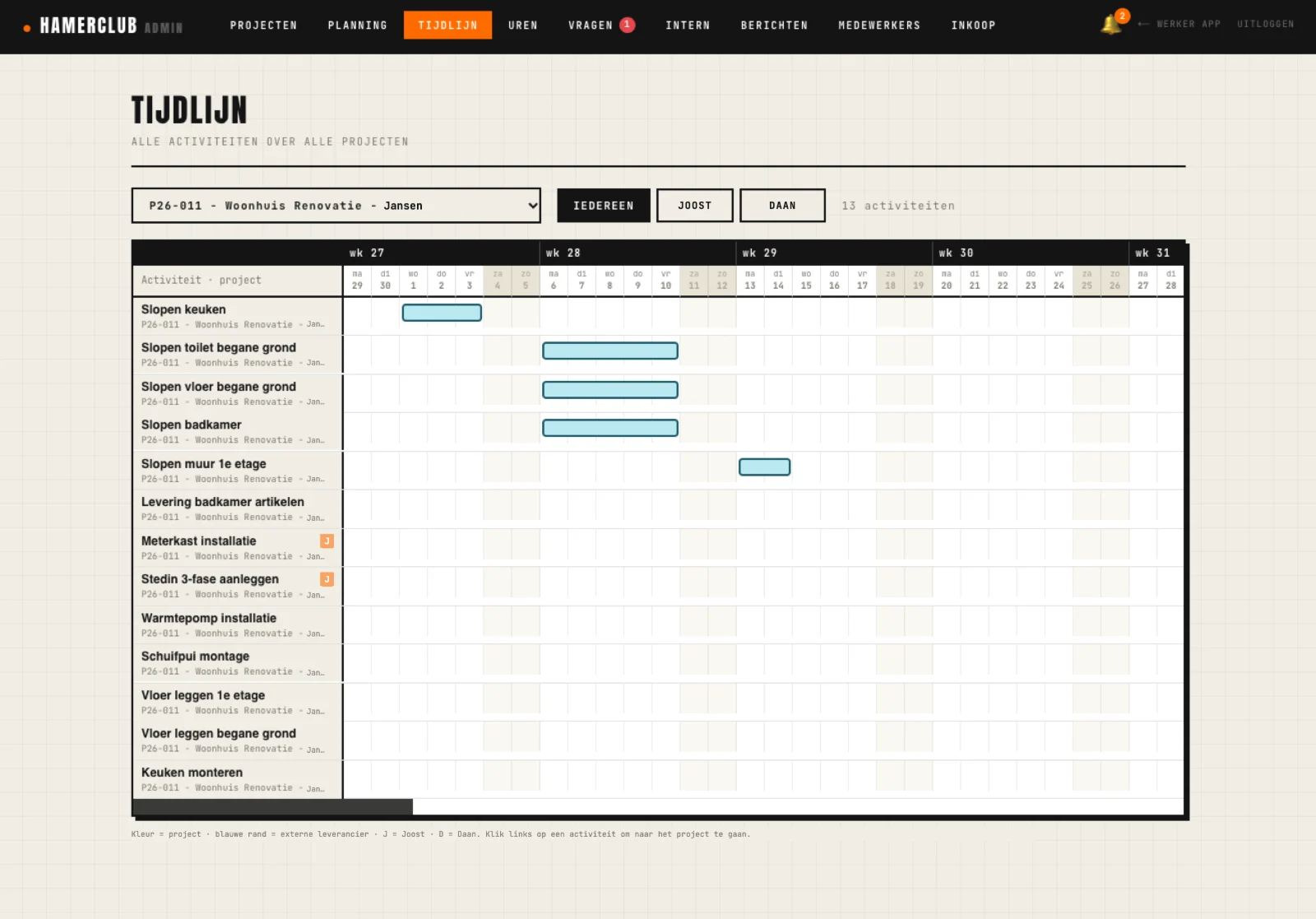
Task: Select the Slopen keuken timeline bar
Action: 442,313
